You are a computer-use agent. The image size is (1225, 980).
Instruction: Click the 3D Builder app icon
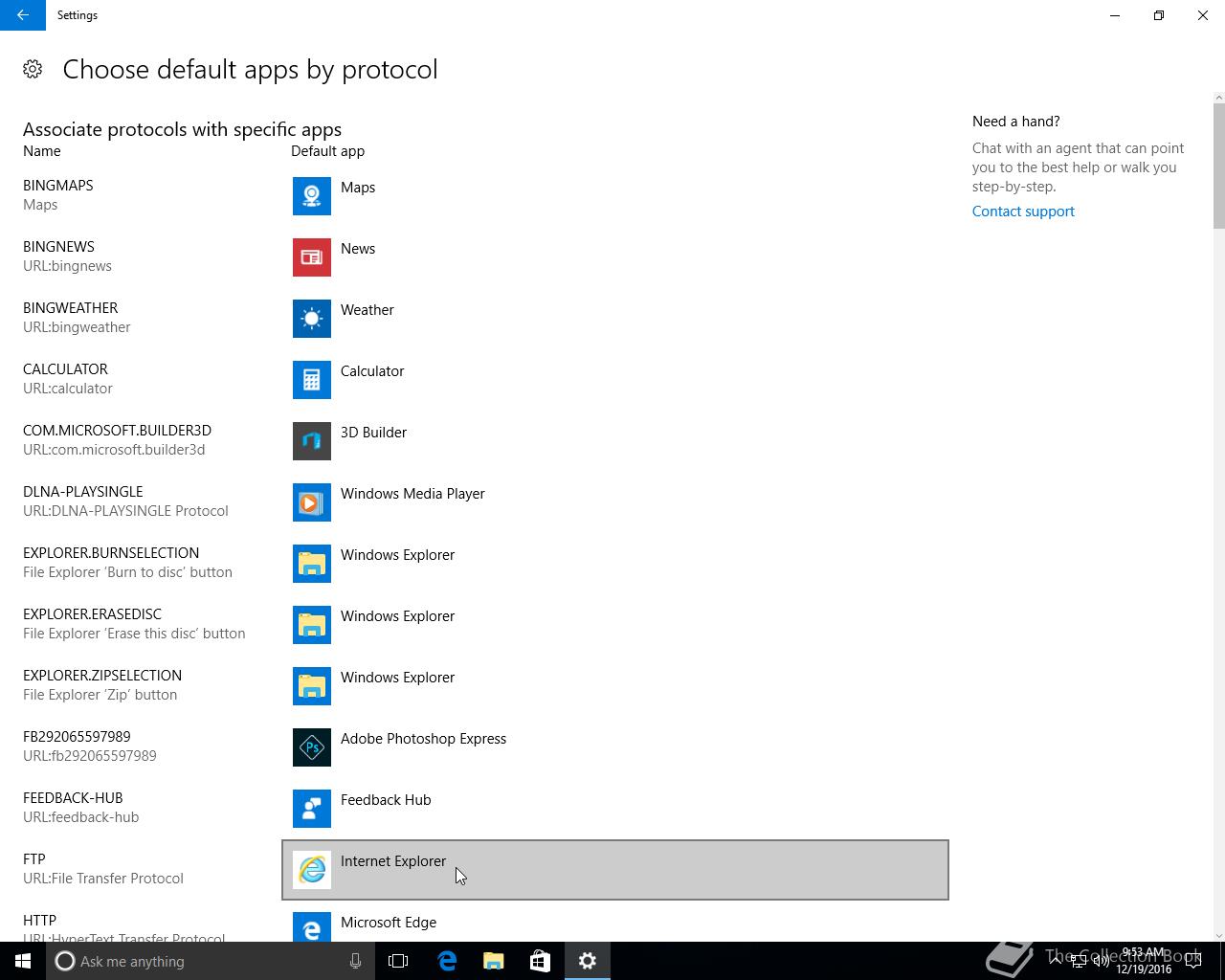tap(312, 441)
